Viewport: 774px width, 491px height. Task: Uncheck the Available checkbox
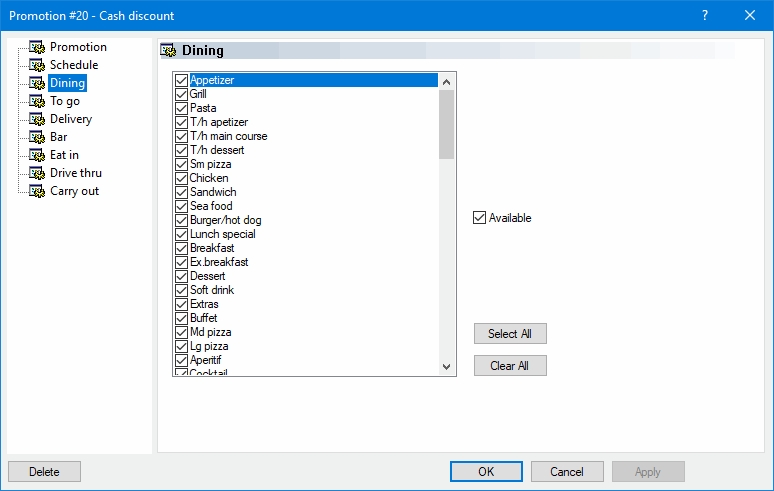point(480,218)
